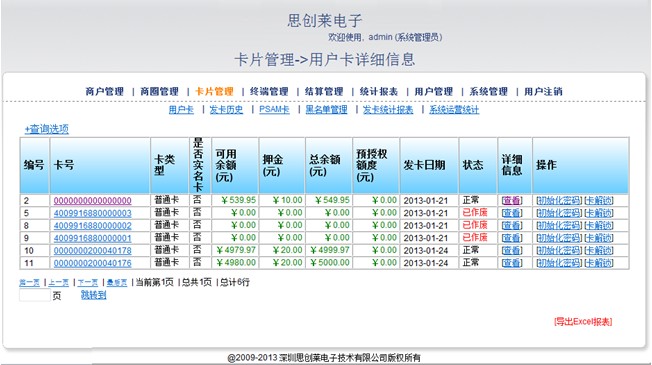Open card number 4009916880000003
This screenshot has width=652, height=365.
pos(93,213)
